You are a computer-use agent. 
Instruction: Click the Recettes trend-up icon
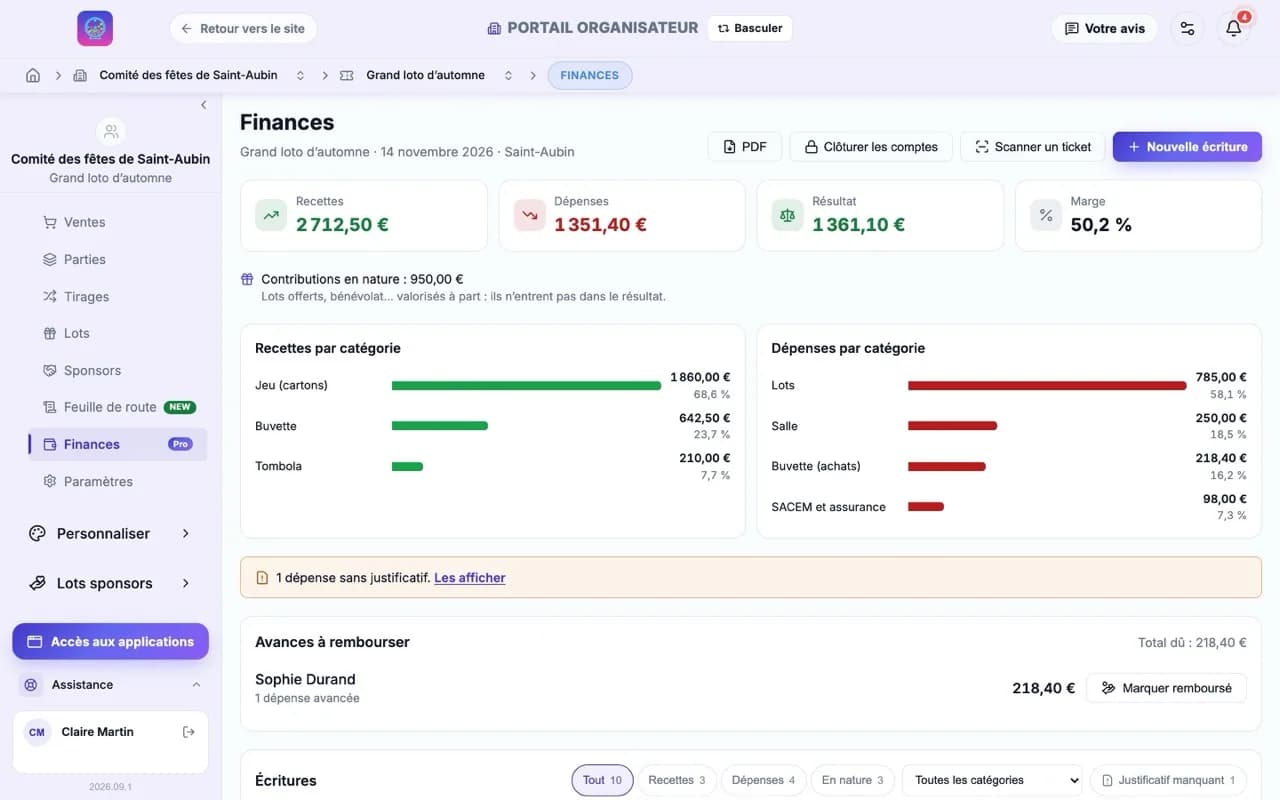point(271,215)
